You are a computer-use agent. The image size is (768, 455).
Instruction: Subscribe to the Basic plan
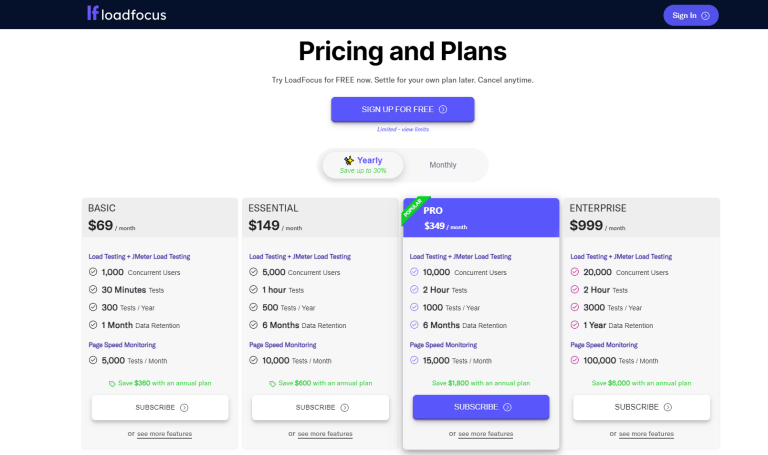(160, 407)
